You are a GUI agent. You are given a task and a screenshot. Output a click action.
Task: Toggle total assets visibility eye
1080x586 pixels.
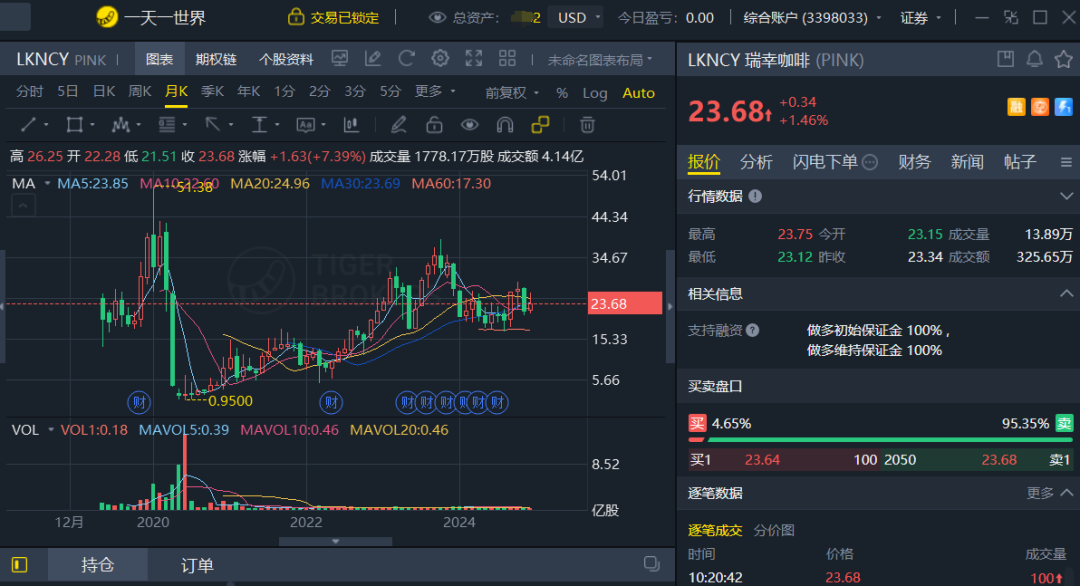click(x=437, y=17)
